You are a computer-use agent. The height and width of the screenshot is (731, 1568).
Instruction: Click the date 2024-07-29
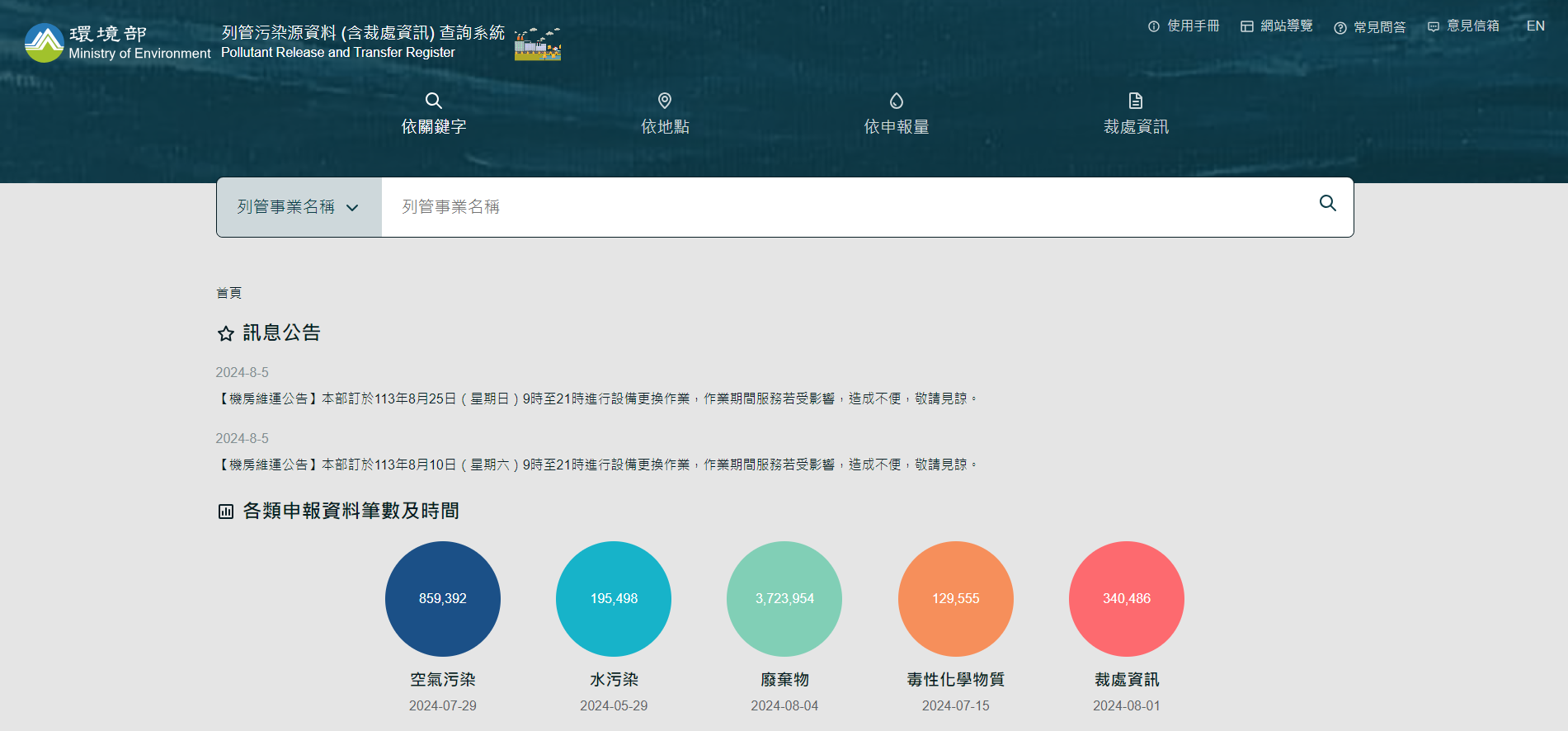[443, 706]
